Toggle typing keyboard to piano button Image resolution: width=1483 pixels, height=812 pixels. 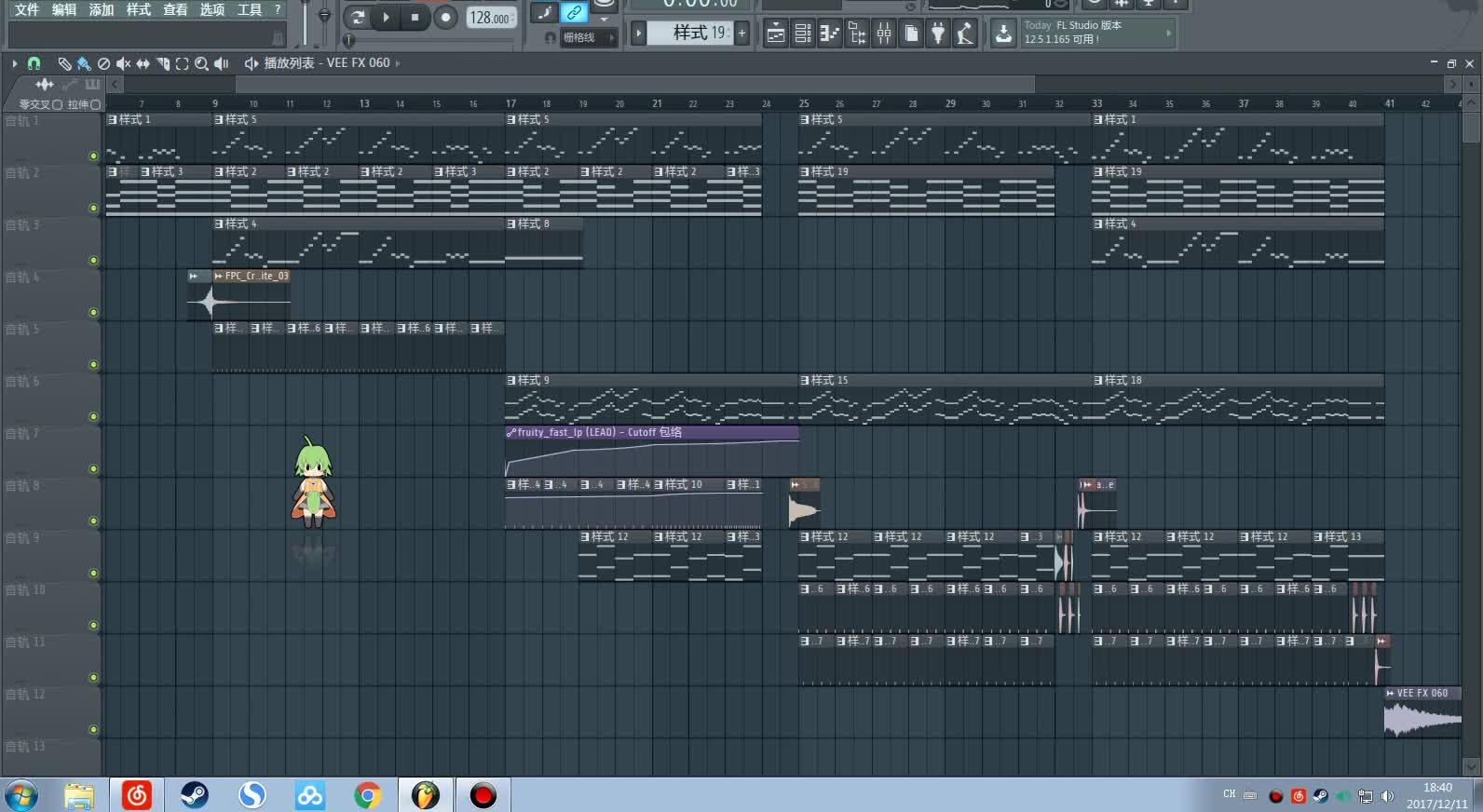pos(545,12)
